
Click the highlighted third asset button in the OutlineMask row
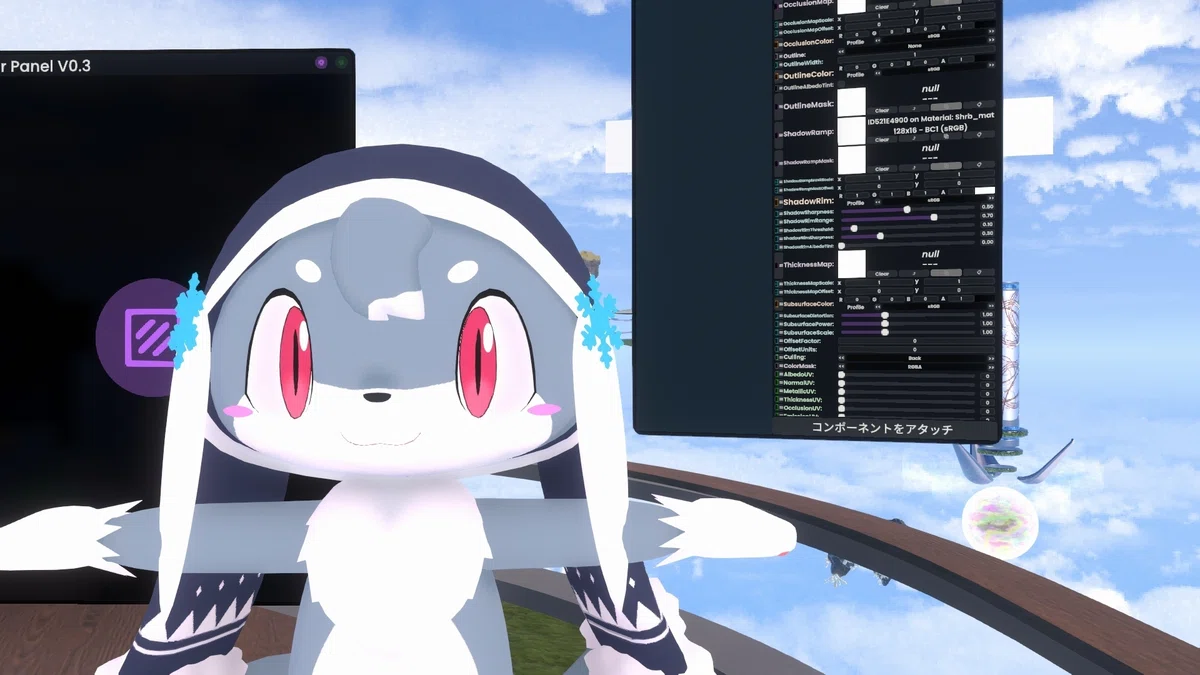pyautogui.click(x=946, y=106)
